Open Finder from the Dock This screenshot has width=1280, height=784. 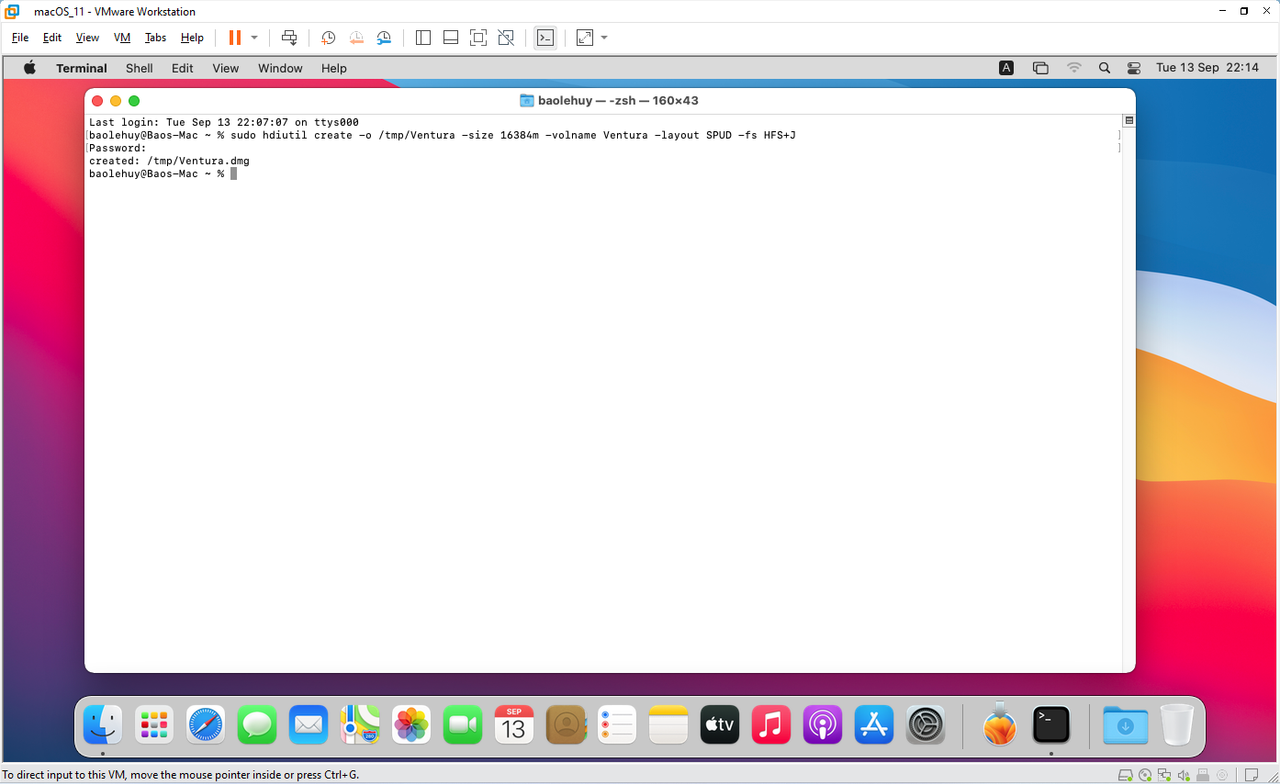coord(103,724)
